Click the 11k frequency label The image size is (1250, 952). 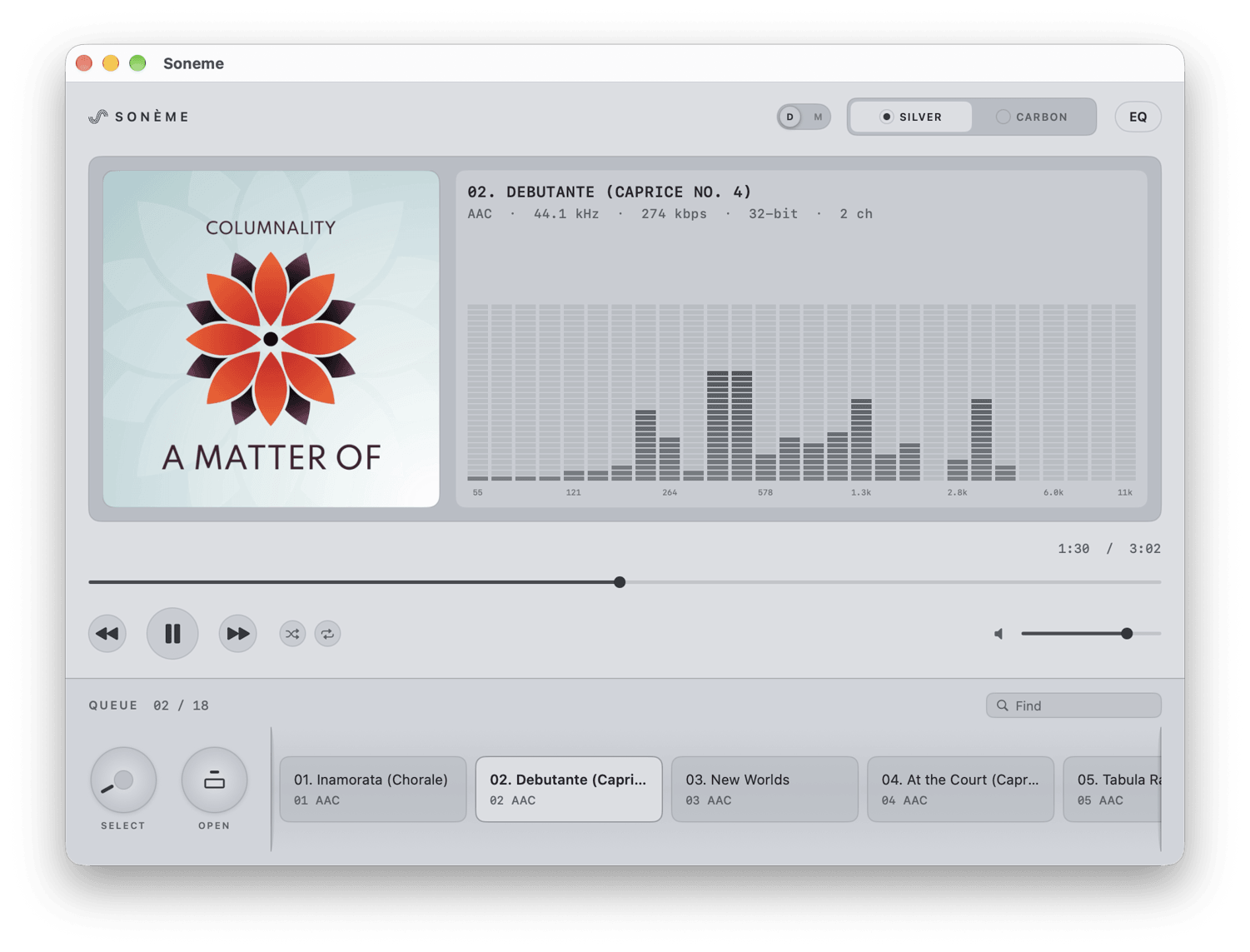1125,492
